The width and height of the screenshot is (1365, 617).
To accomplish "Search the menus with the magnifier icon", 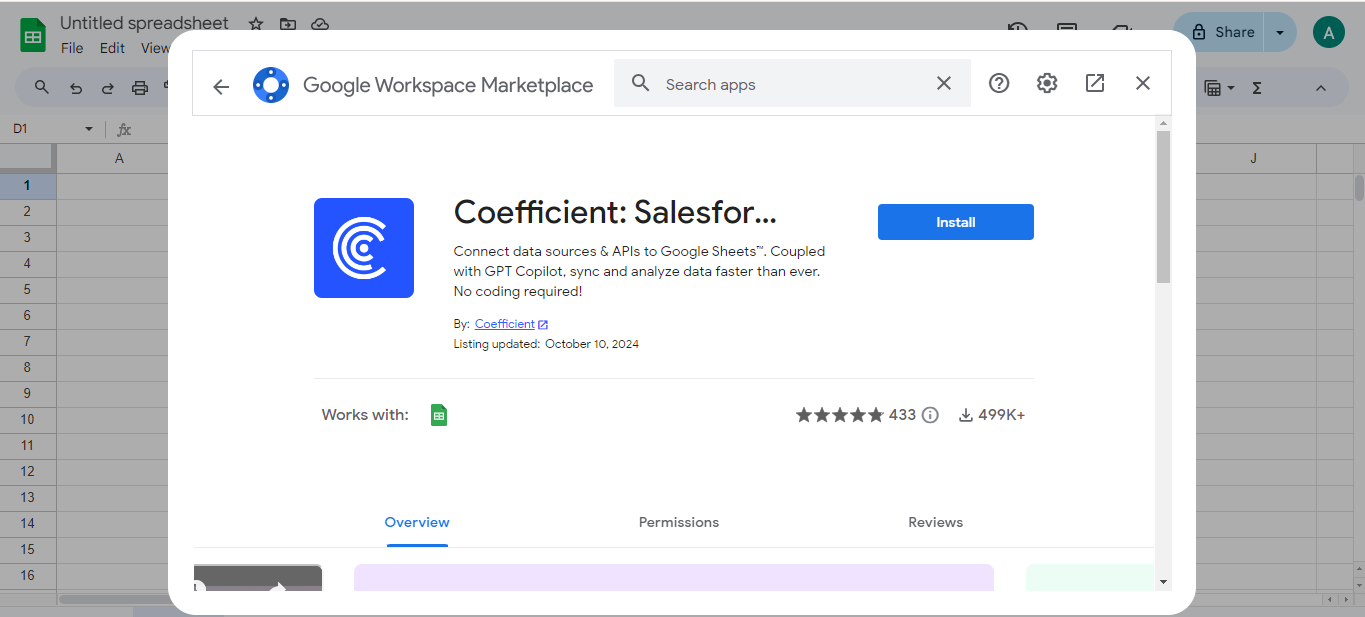I will (42, 88).
